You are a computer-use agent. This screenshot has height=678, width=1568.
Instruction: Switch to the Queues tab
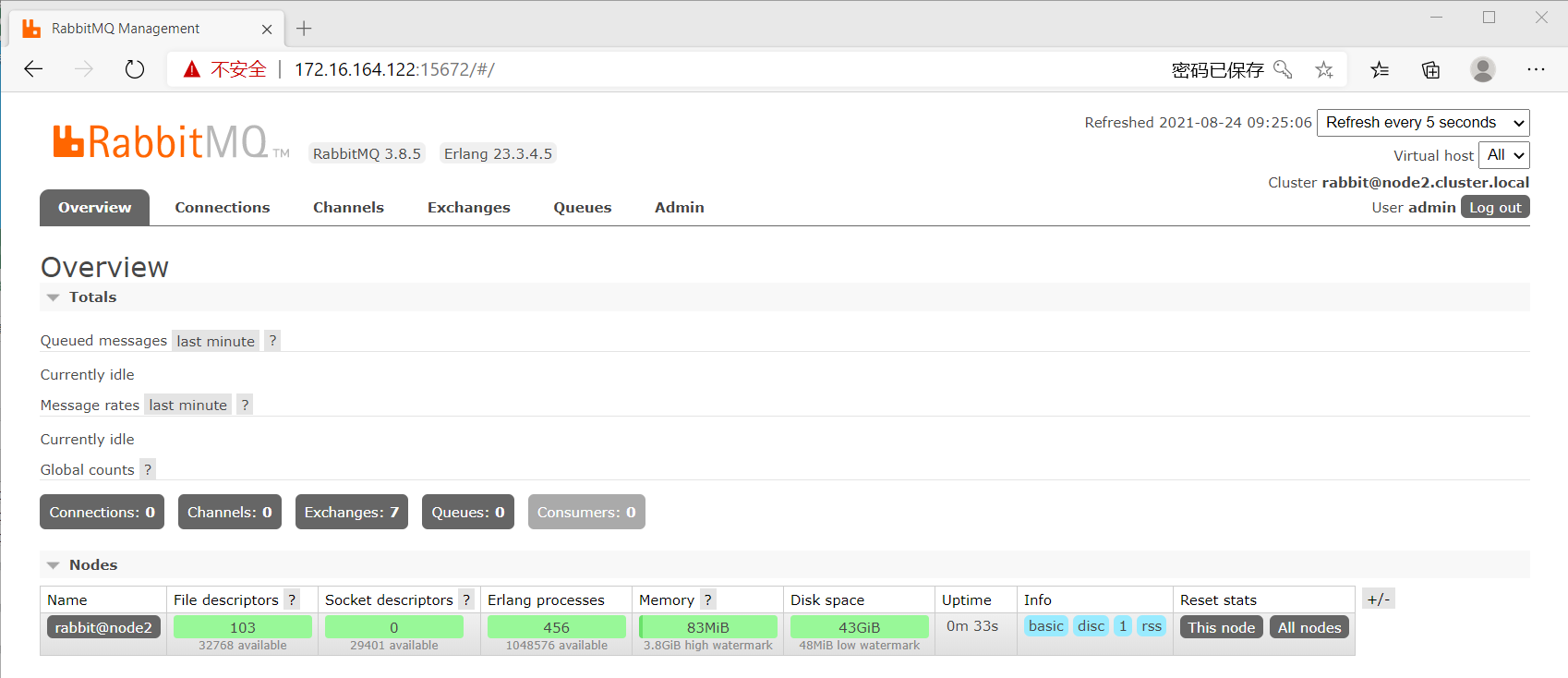(x=583, y=208)
